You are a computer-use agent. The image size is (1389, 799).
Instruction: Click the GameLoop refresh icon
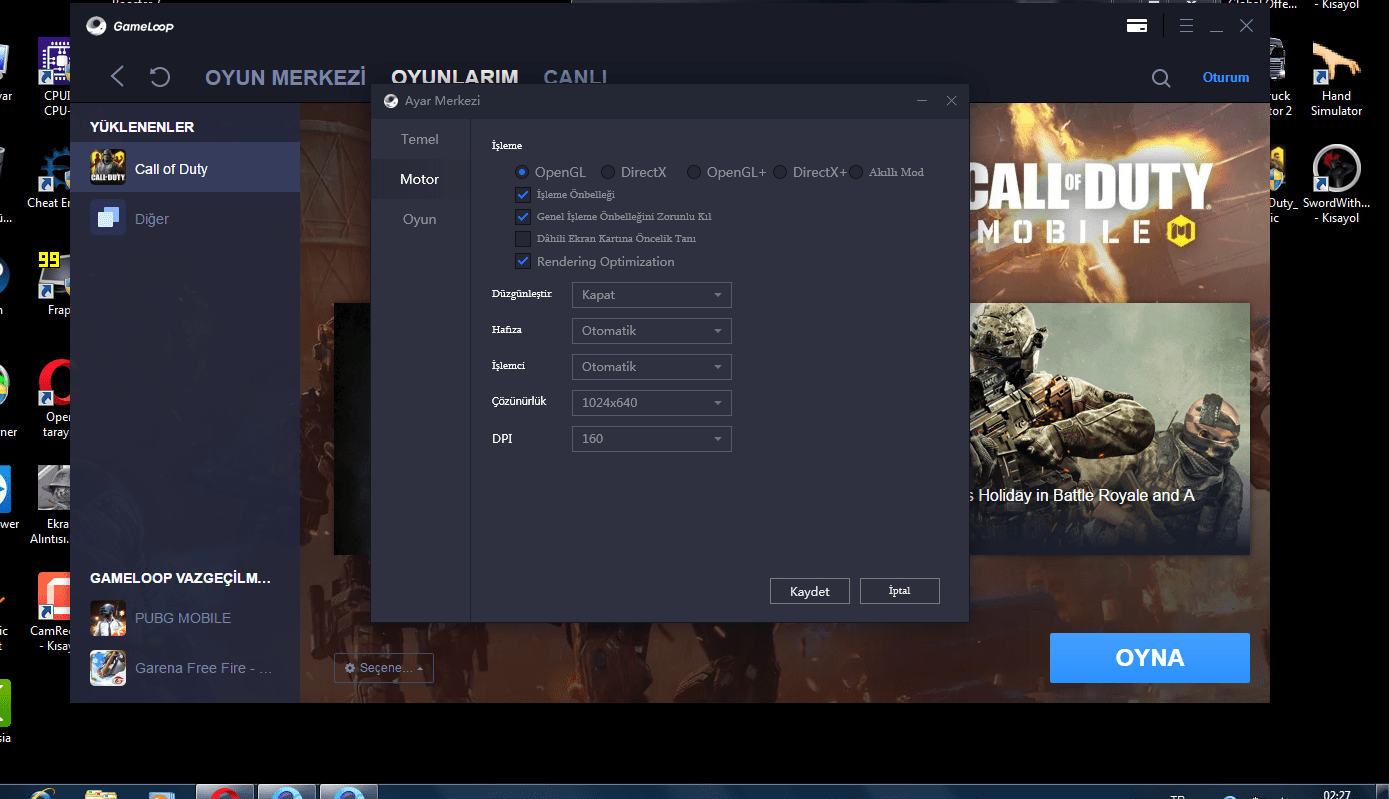coord(159,77)
